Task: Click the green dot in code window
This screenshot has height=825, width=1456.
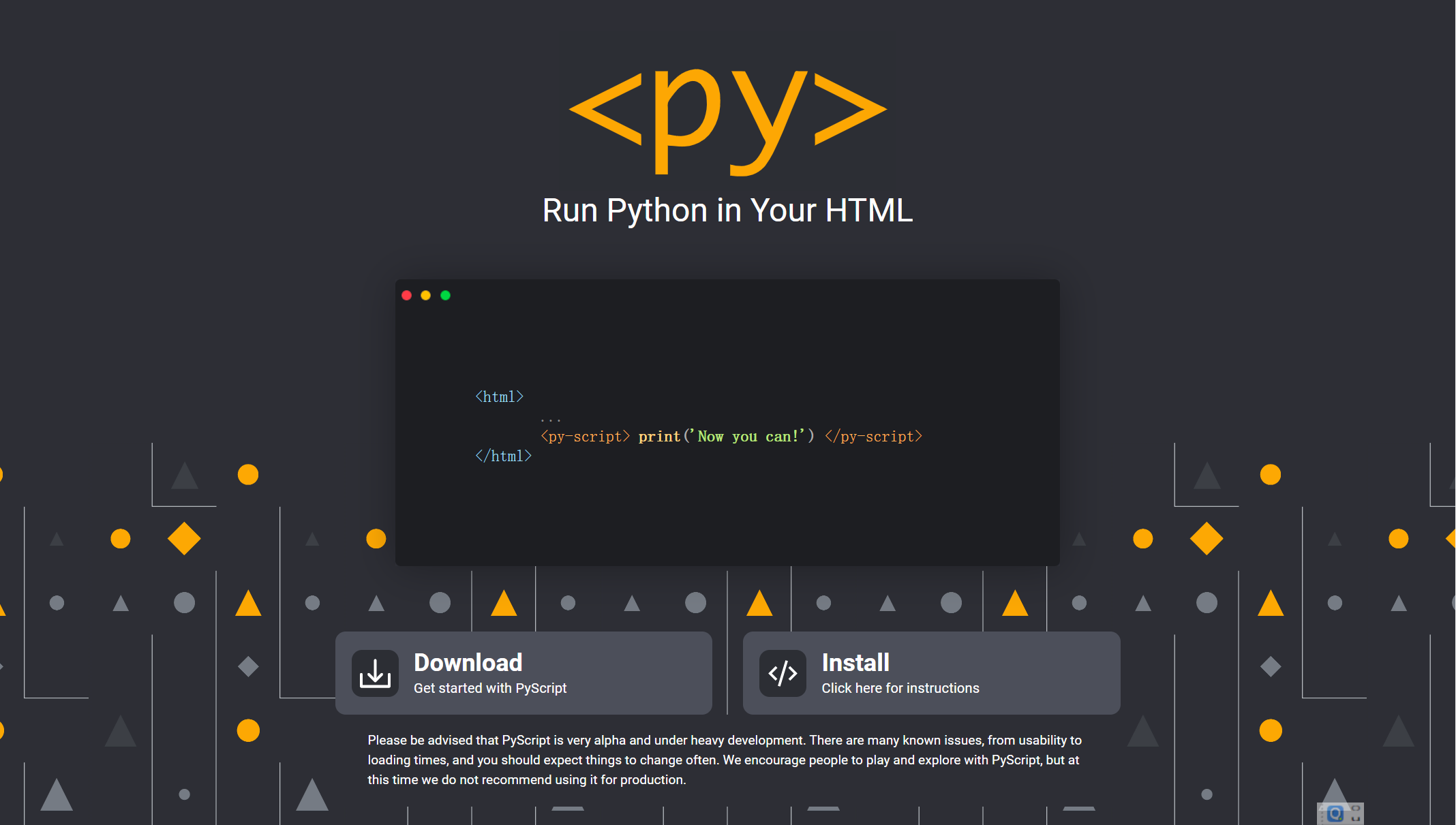Action: pyautogui.click(x=445, y=295)
